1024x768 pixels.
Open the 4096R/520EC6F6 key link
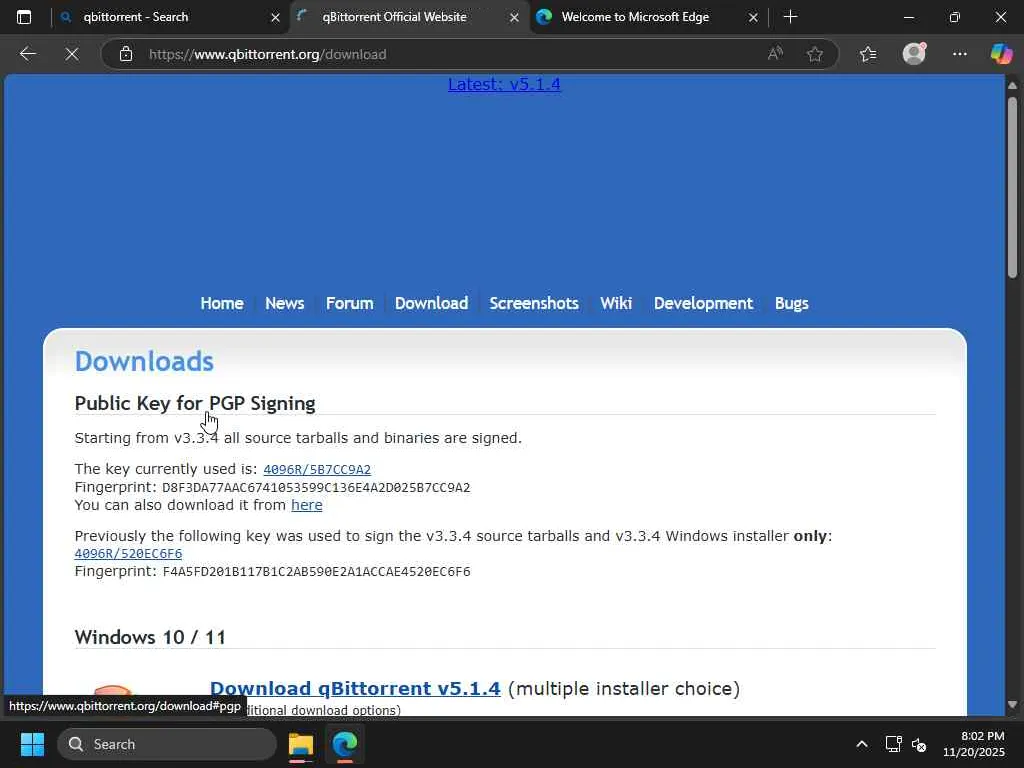click(128, 554)
